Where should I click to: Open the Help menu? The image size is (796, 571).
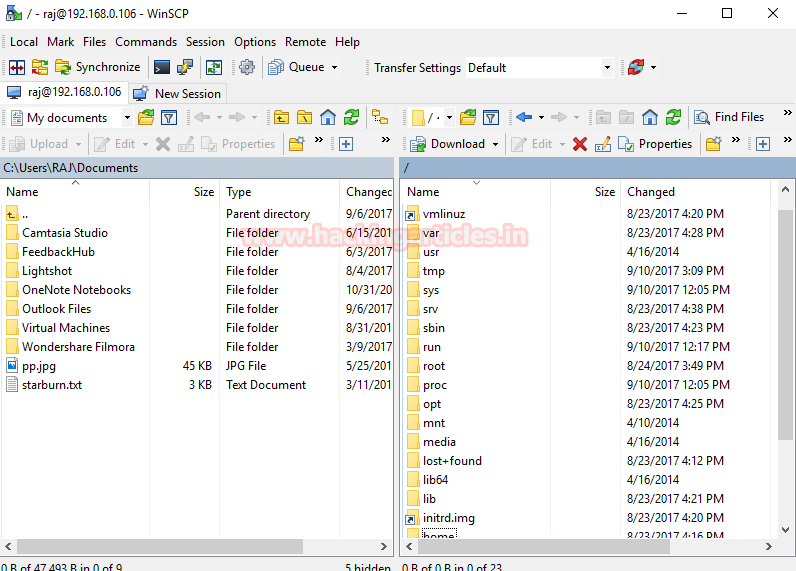point(347,42)
